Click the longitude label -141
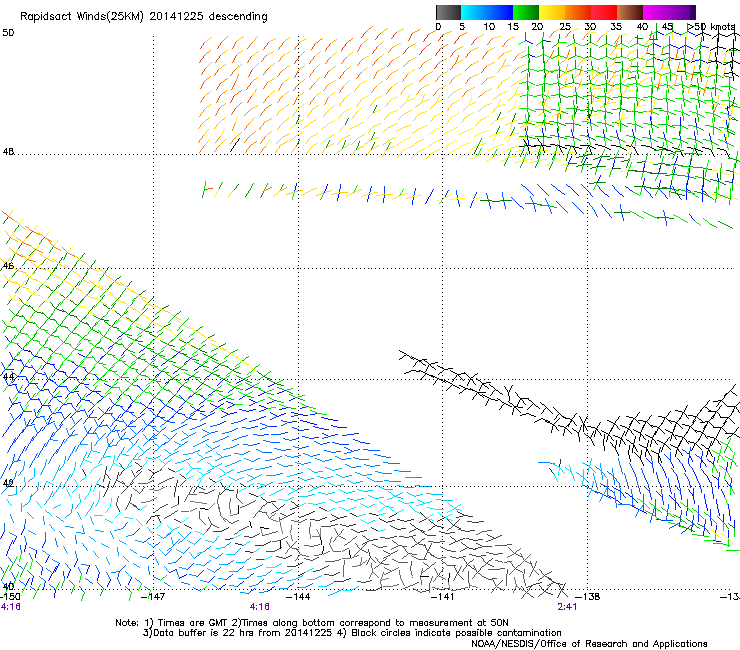 (x=443, y=597)
